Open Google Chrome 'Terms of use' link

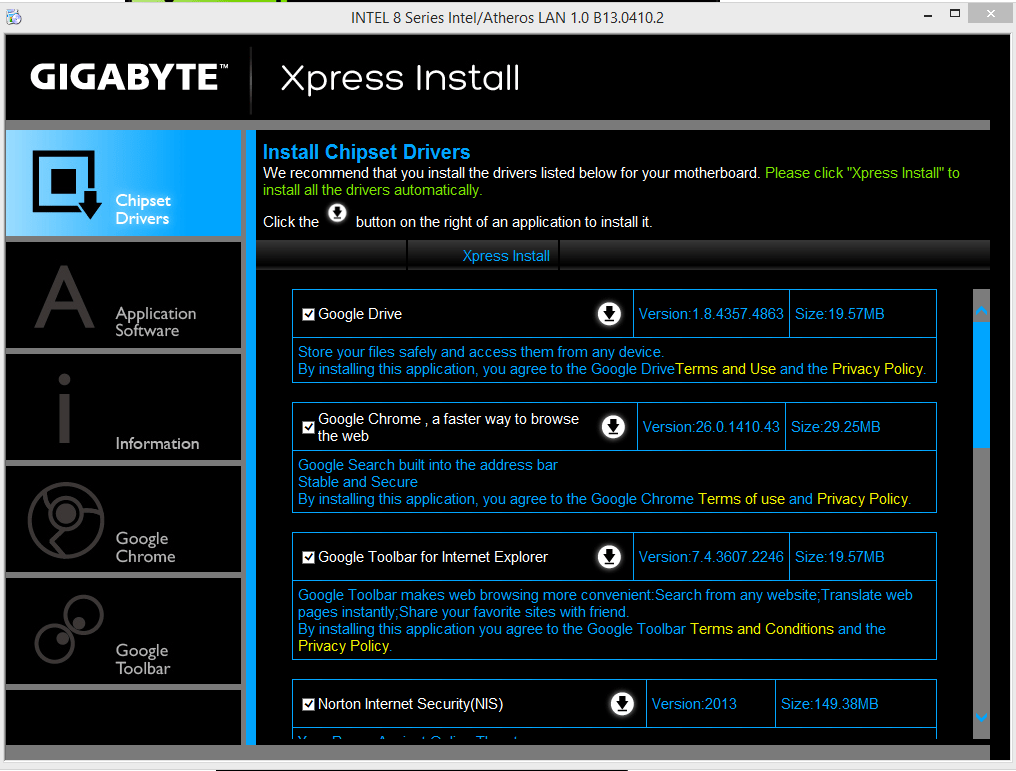(x=741, y=499)
